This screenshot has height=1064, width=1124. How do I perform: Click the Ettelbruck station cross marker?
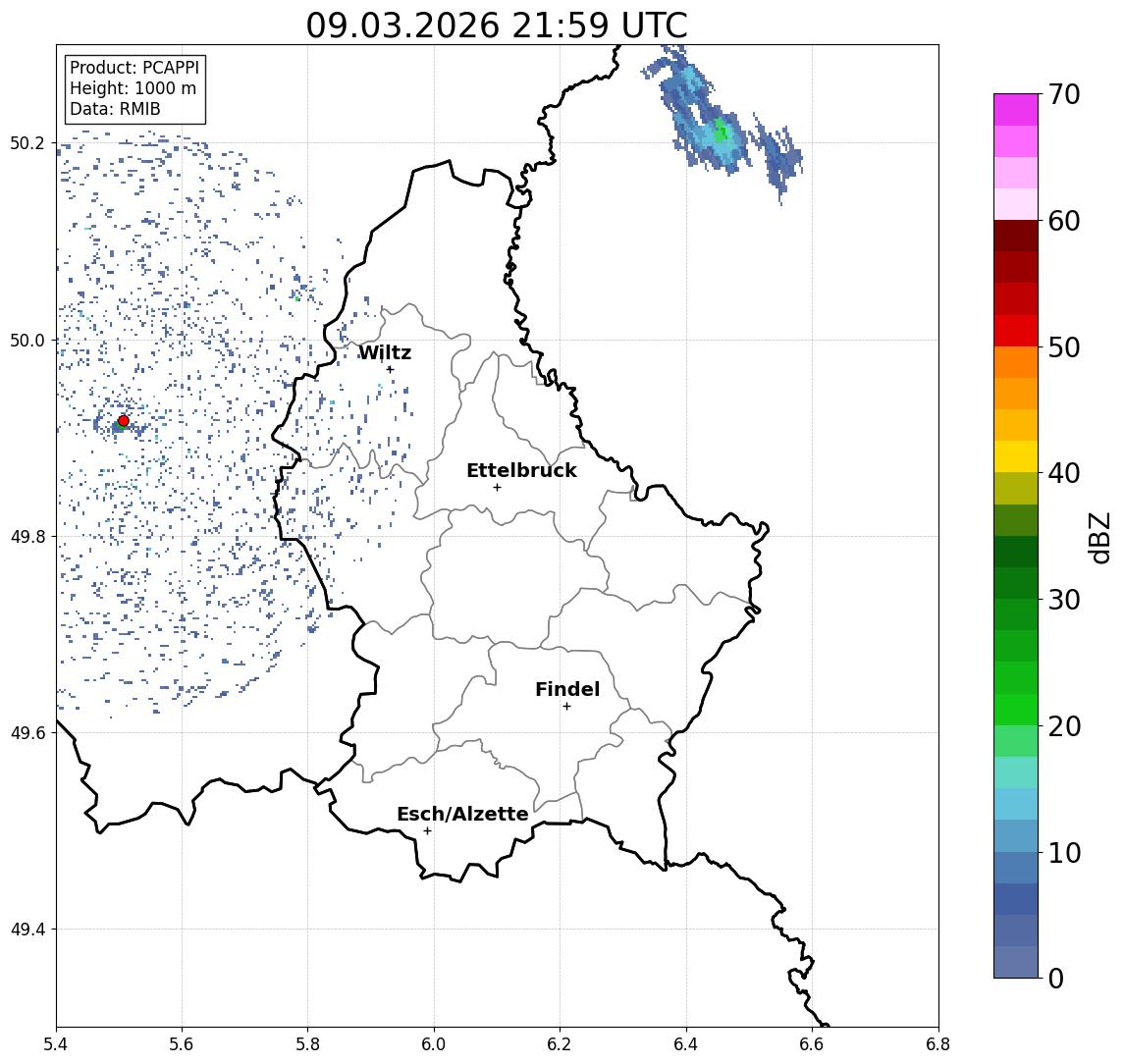(x=497, y=488)
